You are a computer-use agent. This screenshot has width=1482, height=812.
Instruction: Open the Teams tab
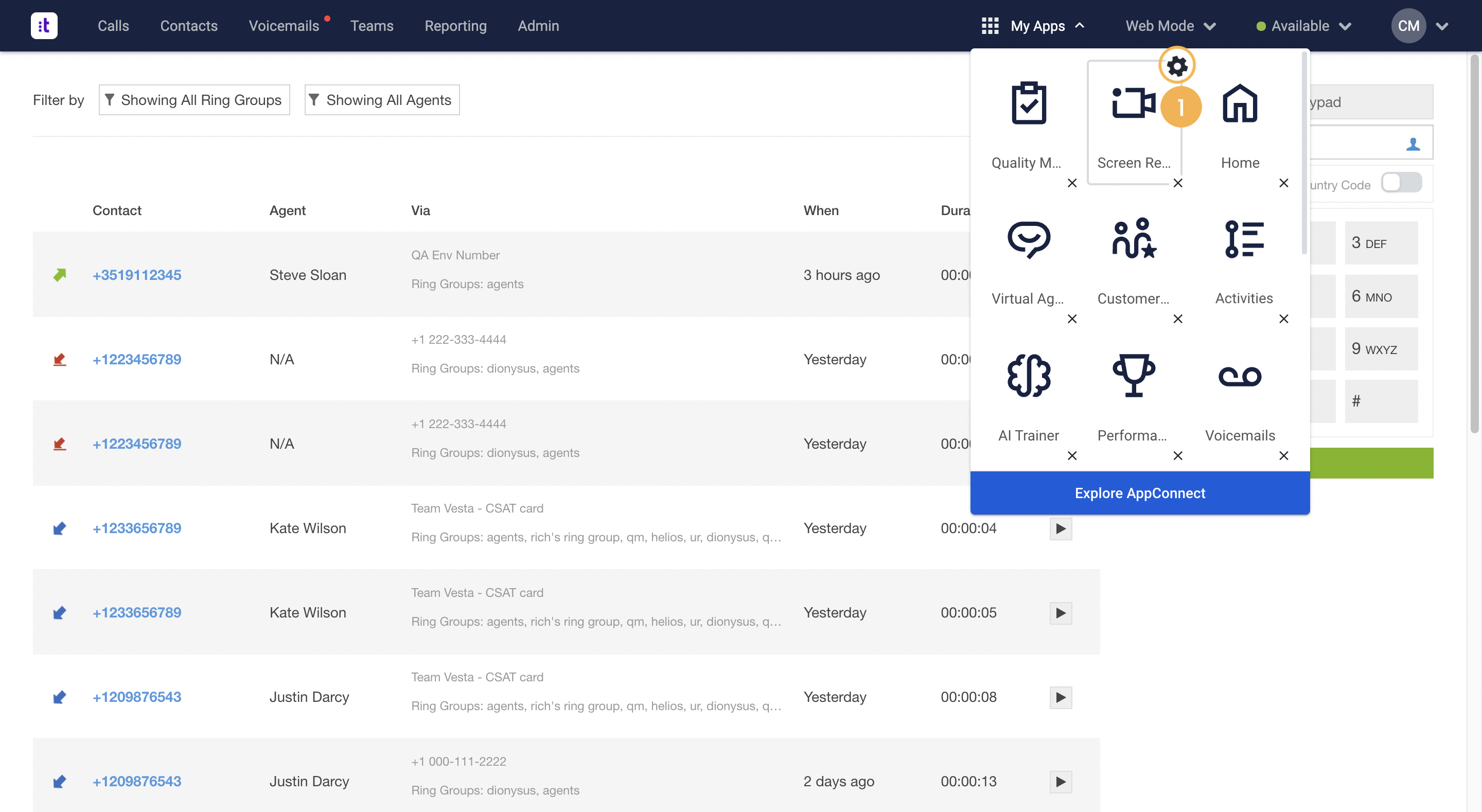click(372, 26)
